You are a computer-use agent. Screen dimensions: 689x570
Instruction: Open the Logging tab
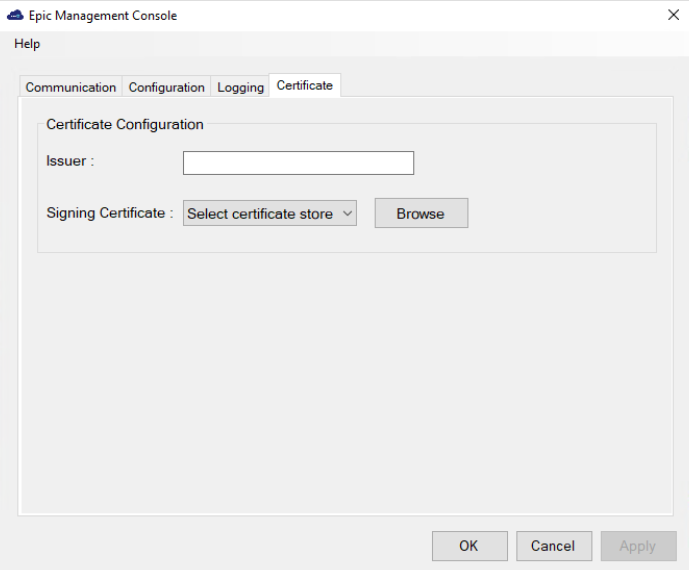(x=240, y=87)
